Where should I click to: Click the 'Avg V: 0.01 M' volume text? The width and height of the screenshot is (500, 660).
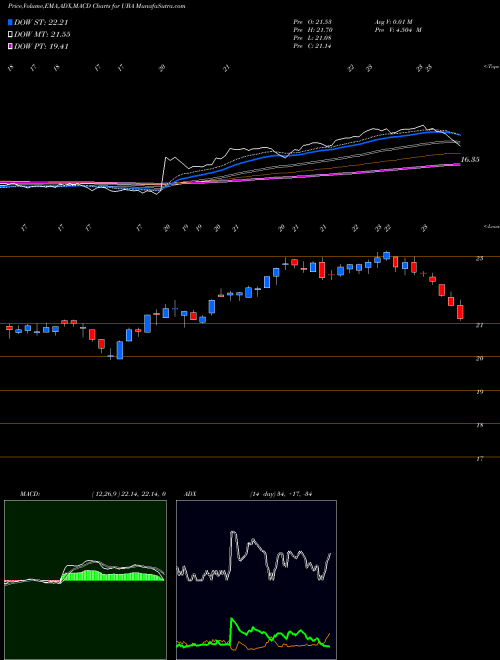pos(392,21)
